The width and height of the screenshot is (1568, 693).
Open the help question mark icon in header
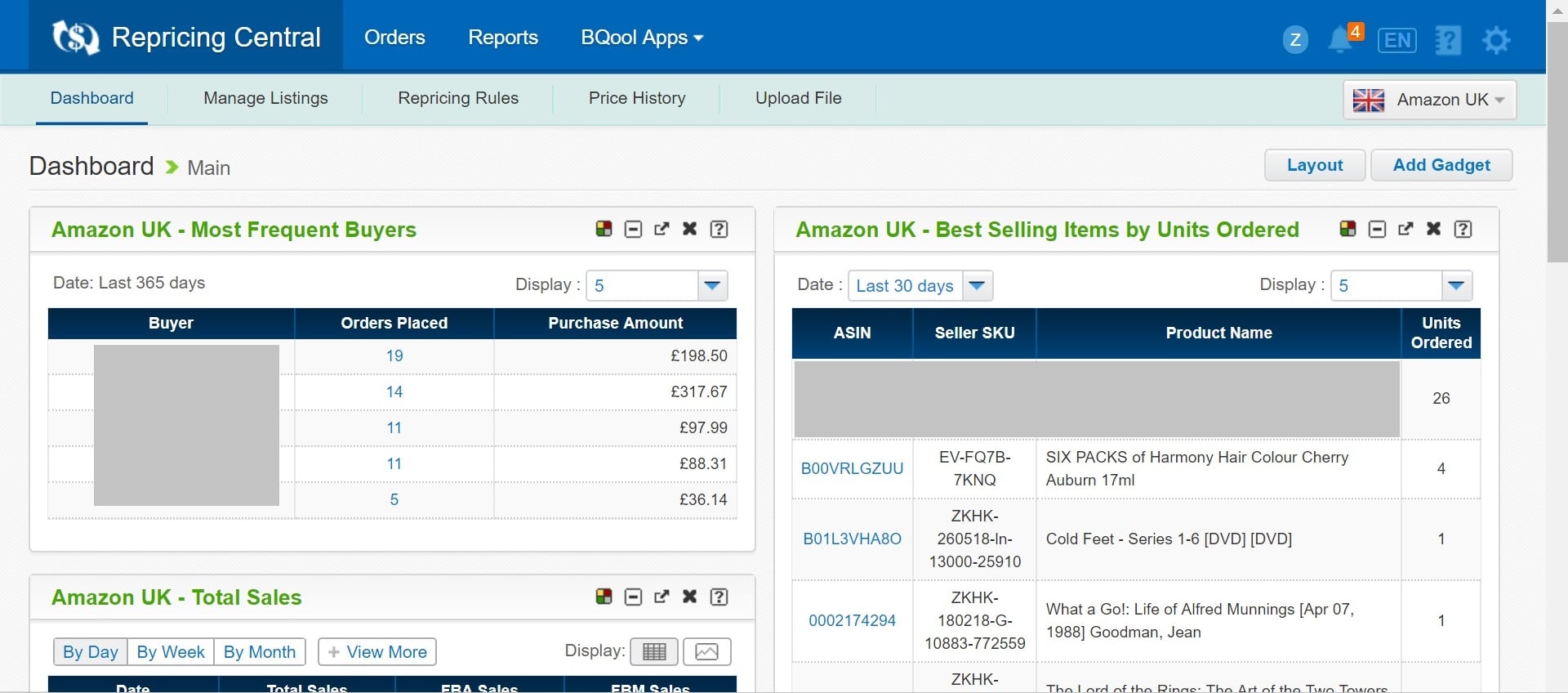[1448, 40]
